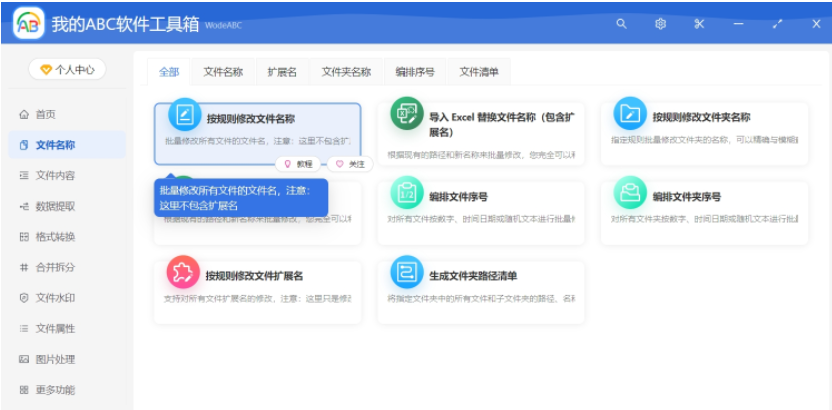Go to 首页 in the sidebar

tap(46, 114)
